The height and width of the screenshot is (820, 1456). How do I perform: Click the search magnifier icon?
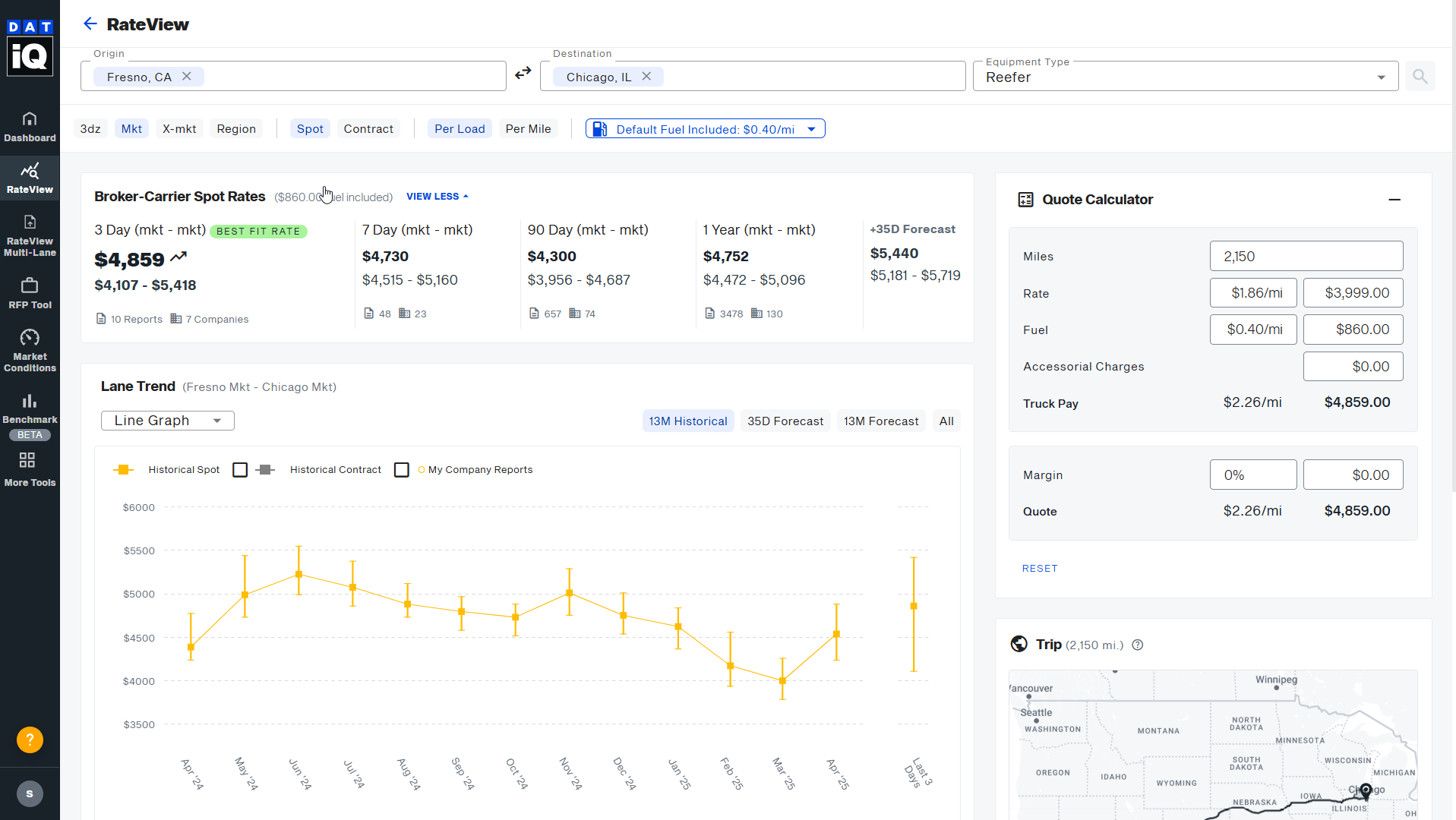(1420, 76)
